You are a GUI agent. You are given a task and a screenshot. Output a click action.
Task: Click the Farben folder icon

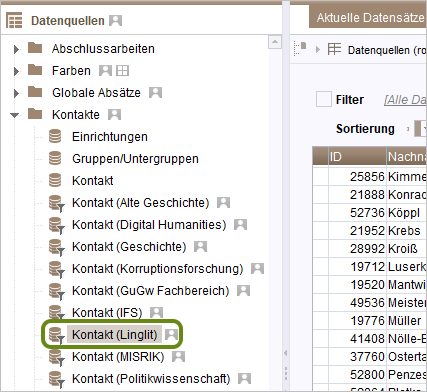coord(35,70)
